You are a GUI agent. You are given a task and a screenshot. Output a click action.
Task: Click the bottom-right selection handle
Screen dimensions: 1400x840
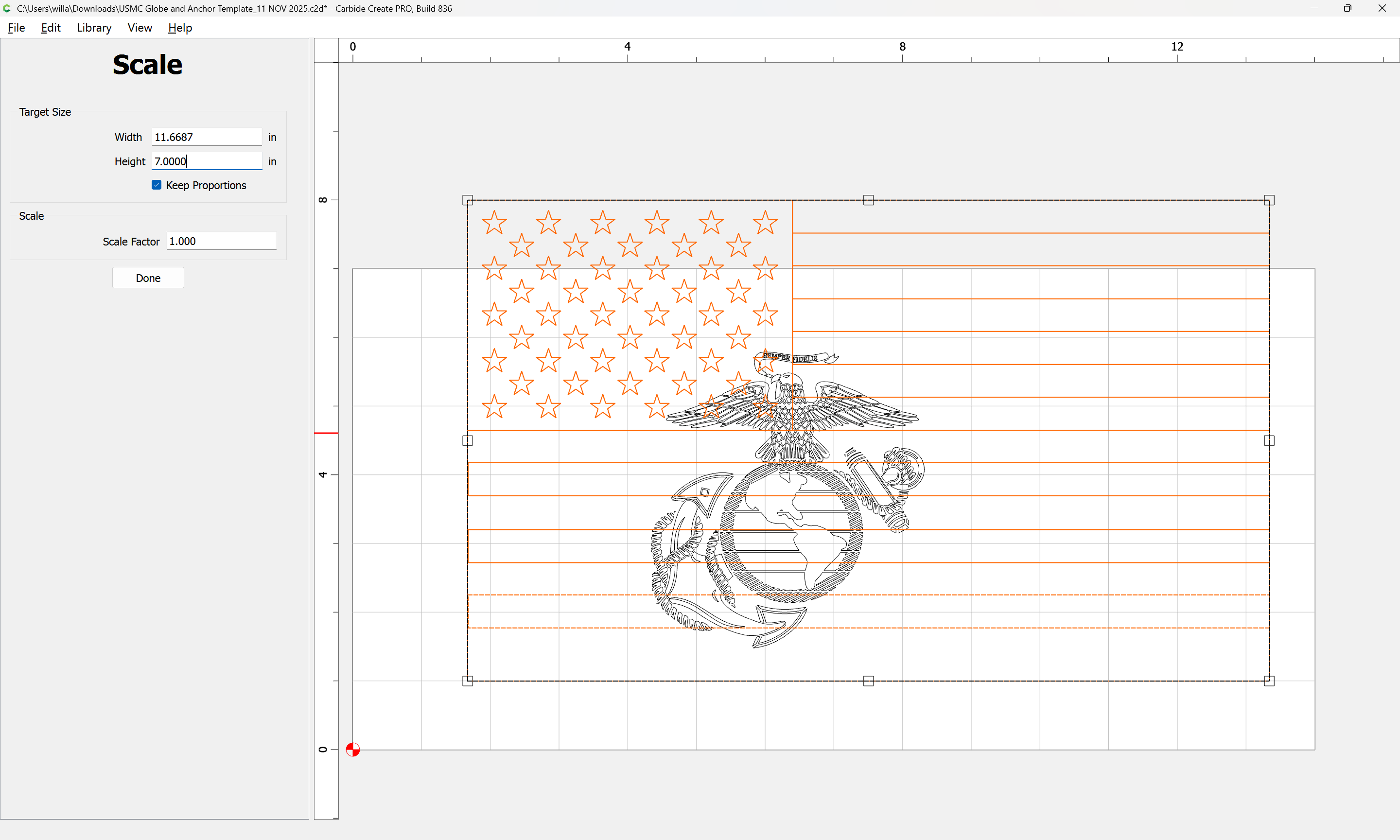(x=1269, y=681)
